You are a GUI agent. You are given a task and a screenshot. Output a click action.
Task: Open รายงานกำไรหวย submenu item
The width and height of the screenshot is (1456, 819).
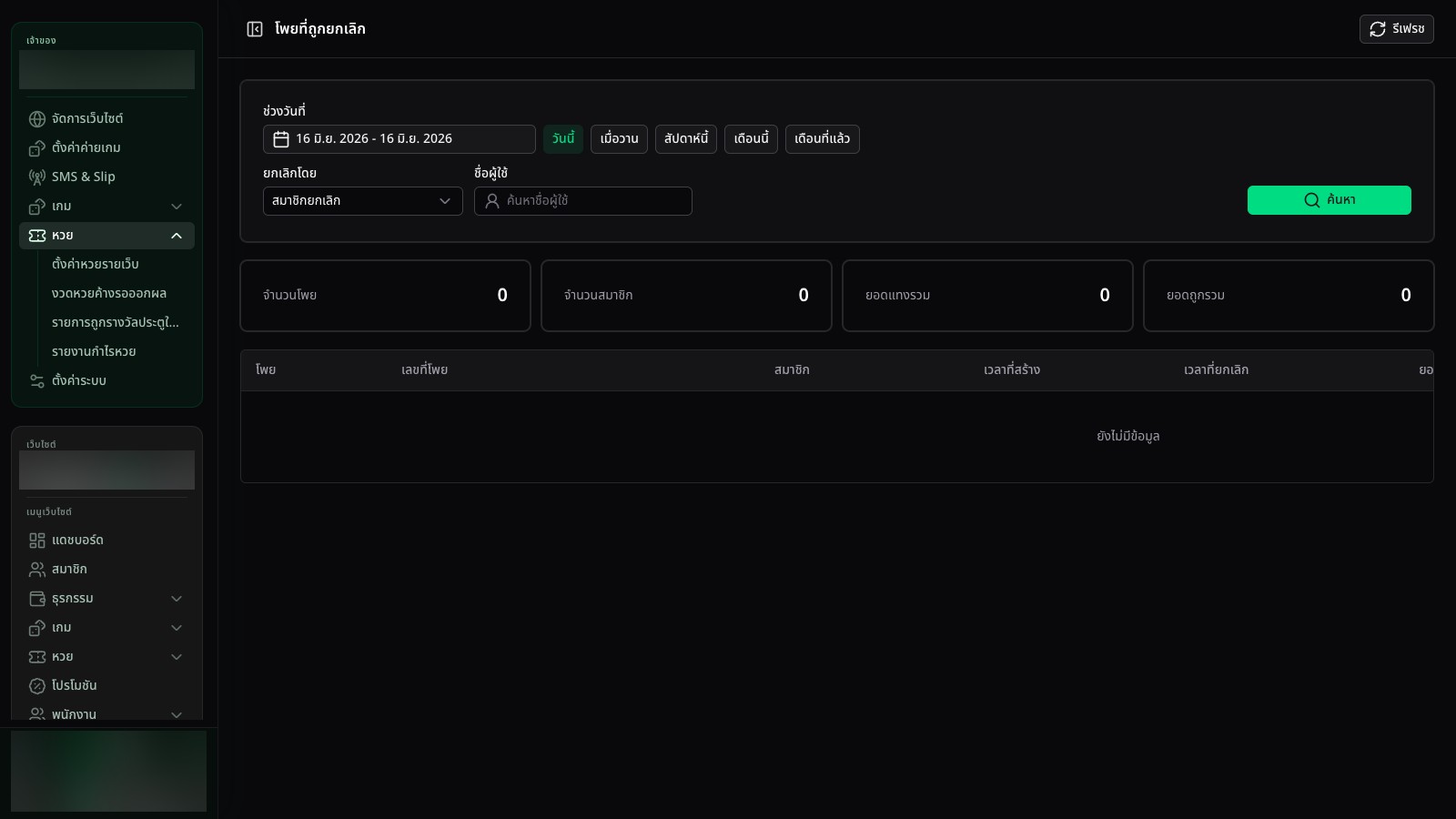94,352
